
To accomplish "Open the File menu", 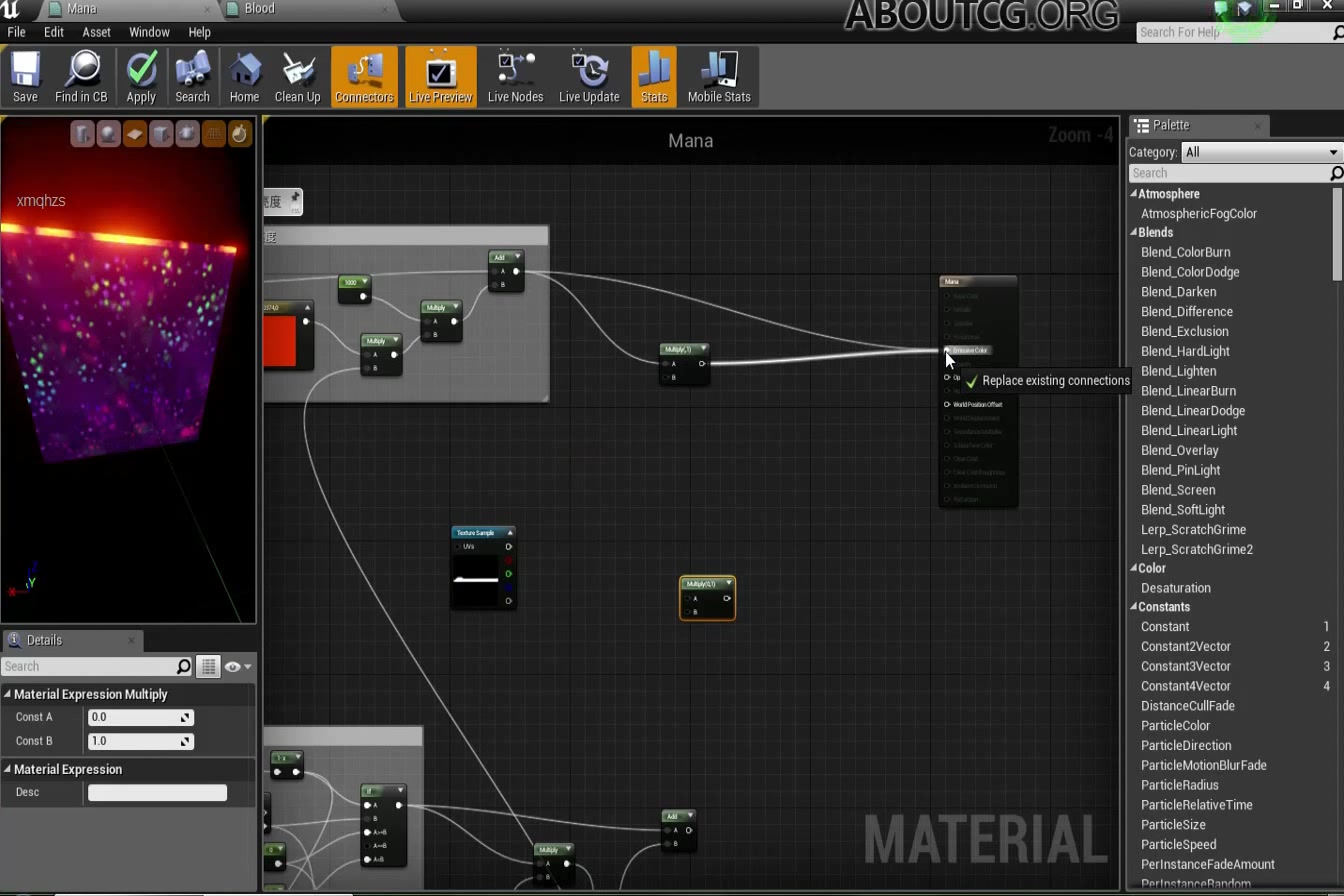I will (16, 32).
